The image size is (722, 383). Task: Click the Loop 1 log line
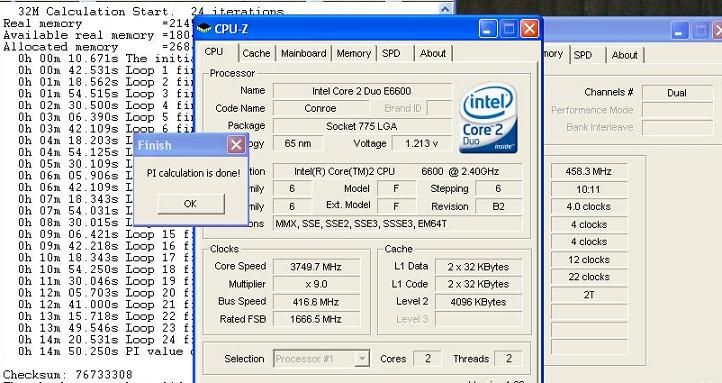point(105,70)
